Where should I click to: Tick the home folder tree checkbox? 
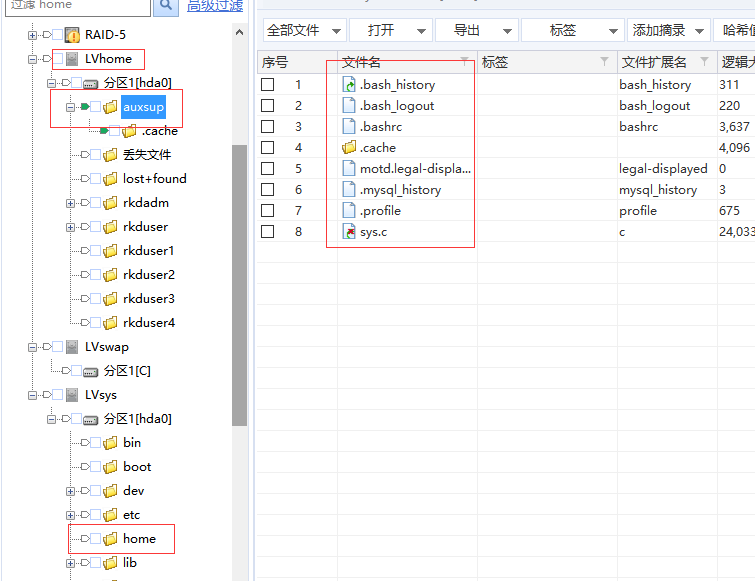96,539
